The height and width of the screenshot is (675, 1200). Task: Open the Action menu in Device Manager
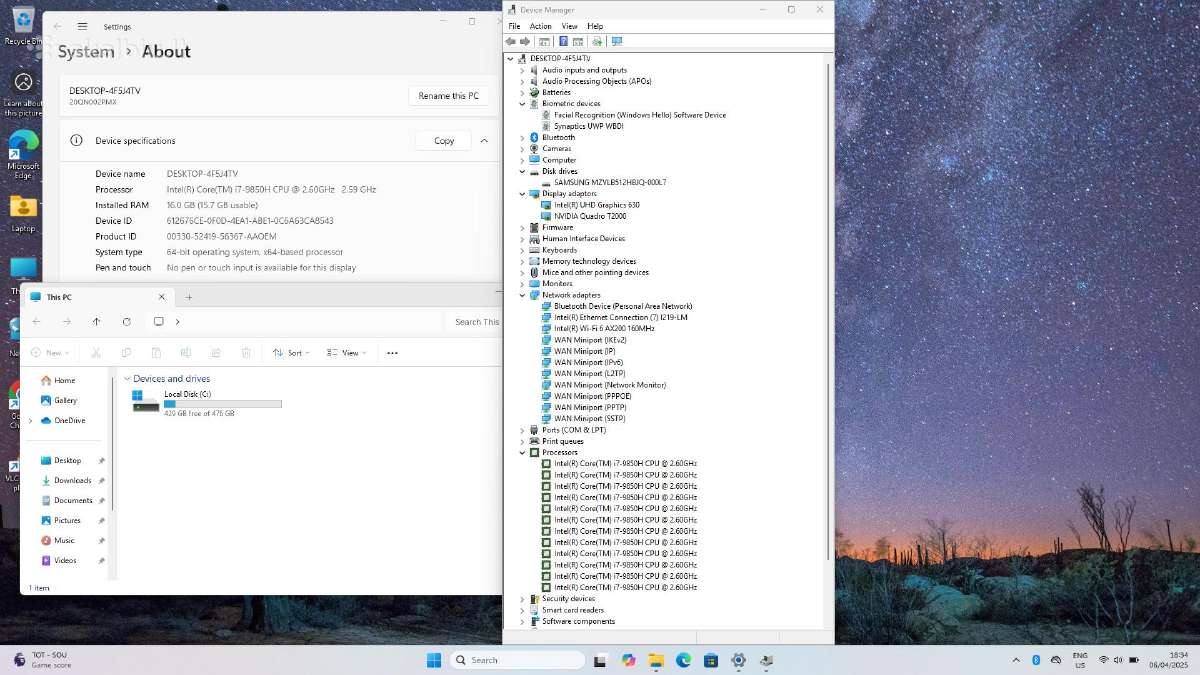(x=541, y=26)
